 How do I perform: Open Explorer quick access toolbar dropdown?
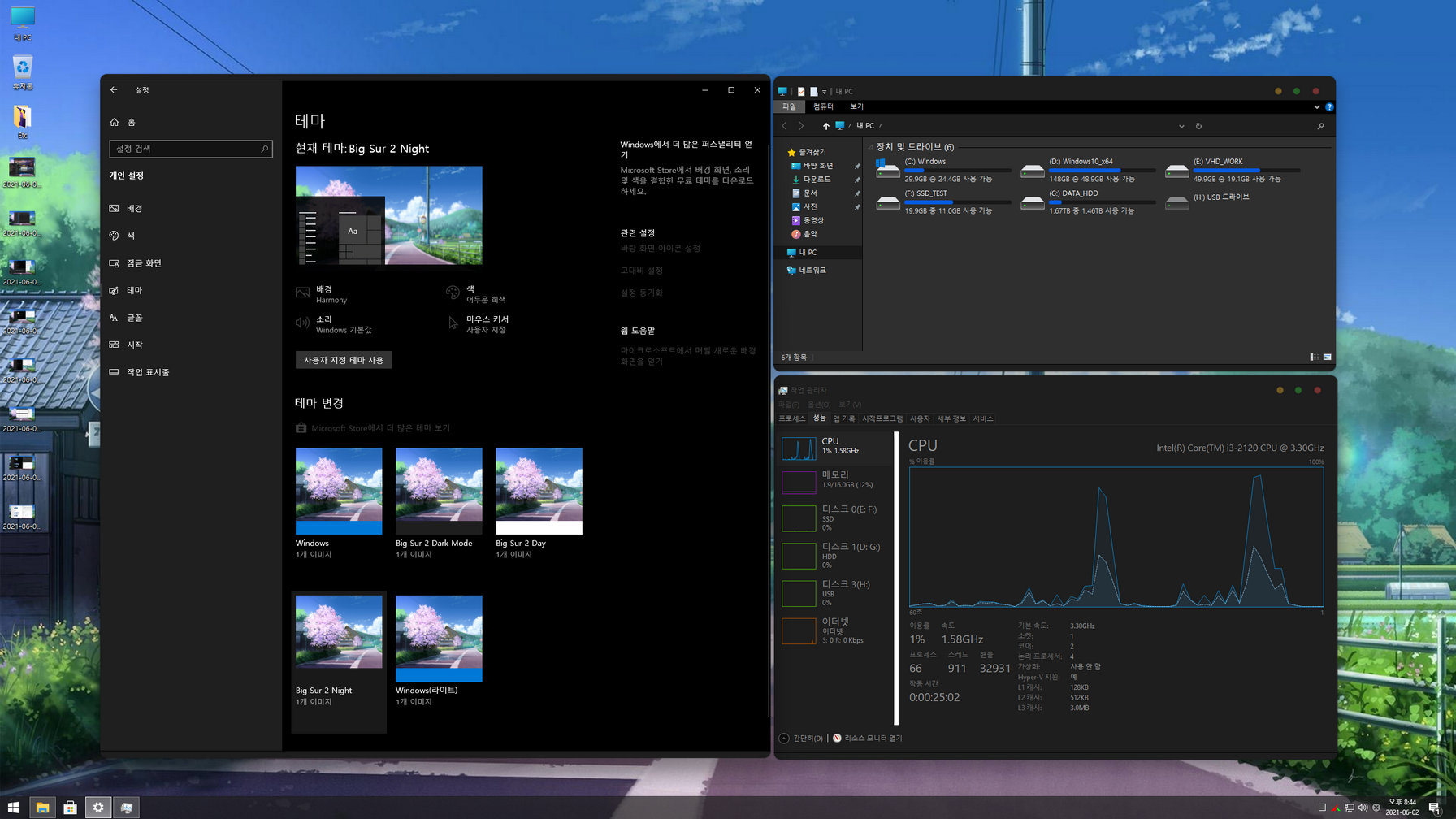(824, 92)
